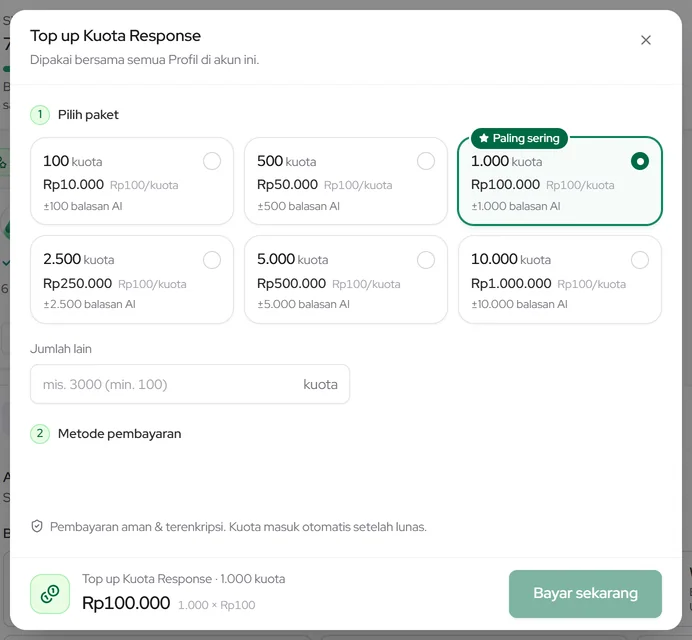Click the step 2 circle badge
The image size is (692, 640).
pos(40,433)
